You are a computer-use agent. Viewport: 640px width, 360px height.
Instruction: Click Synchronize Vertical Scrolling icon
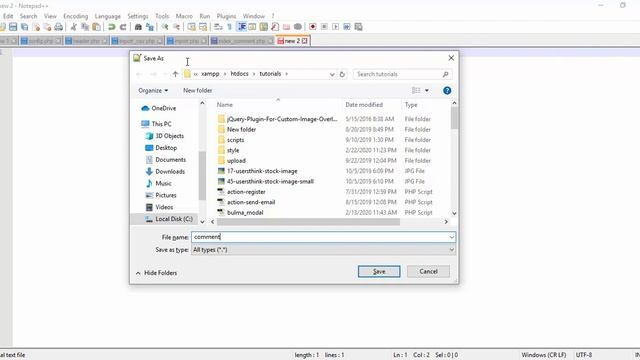pyautogui.click(x=191, y=27)
